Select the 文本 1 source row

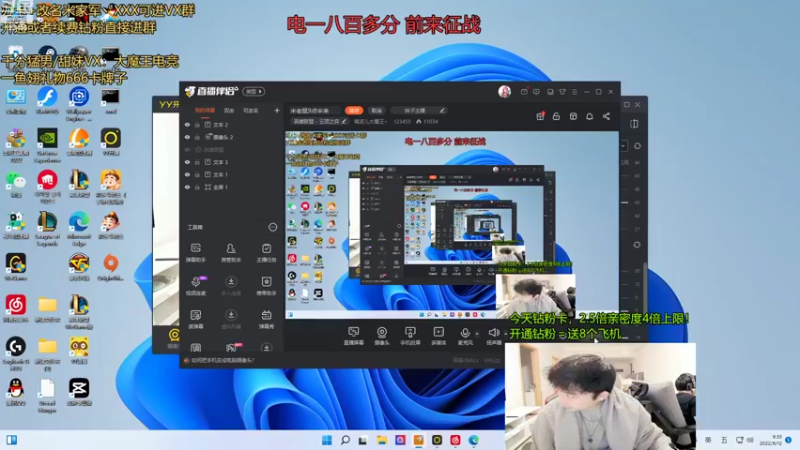231,174
